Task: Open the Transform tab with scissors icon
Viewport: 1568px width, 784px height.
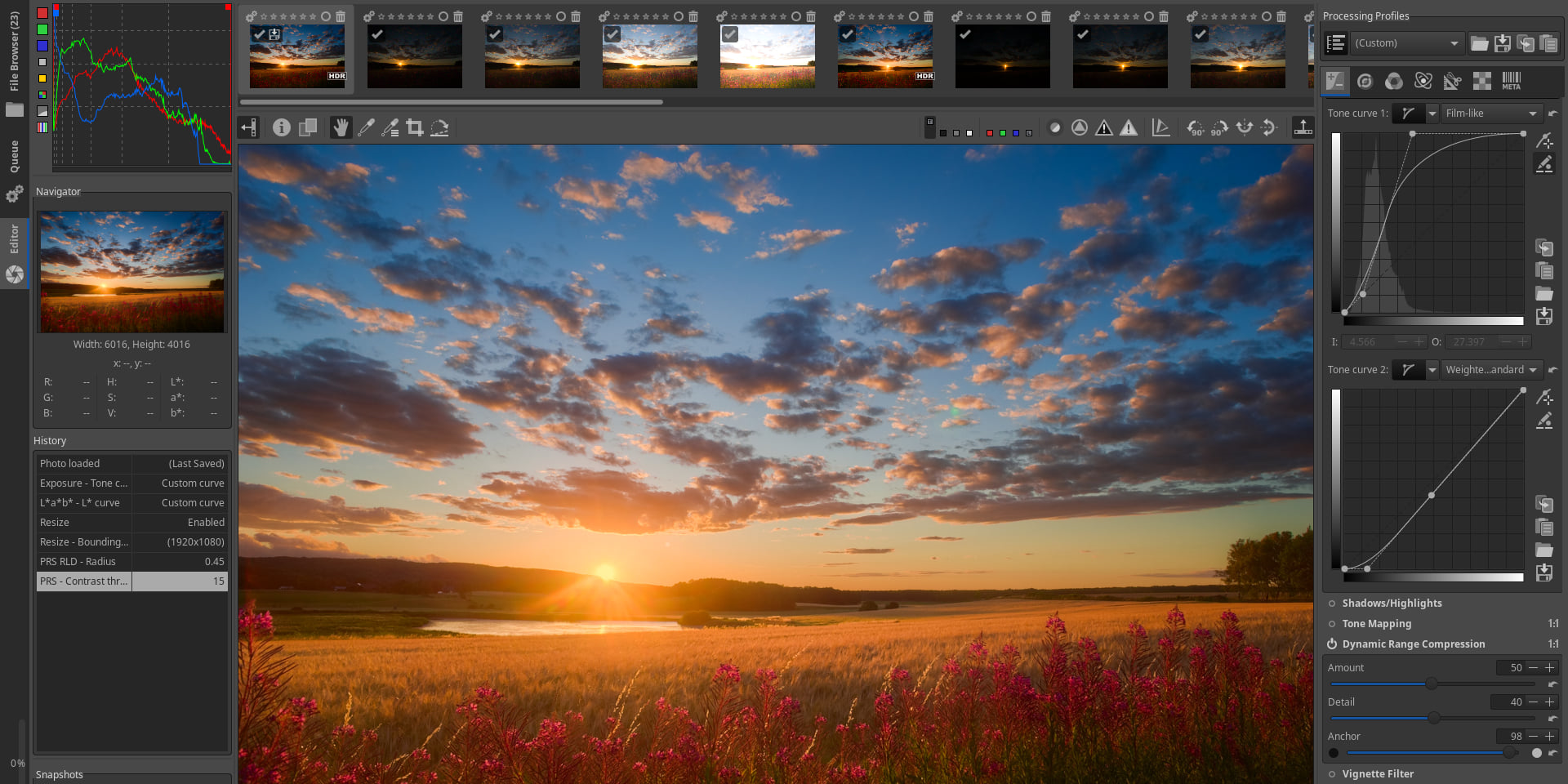Action: (x=1452, y=81)
